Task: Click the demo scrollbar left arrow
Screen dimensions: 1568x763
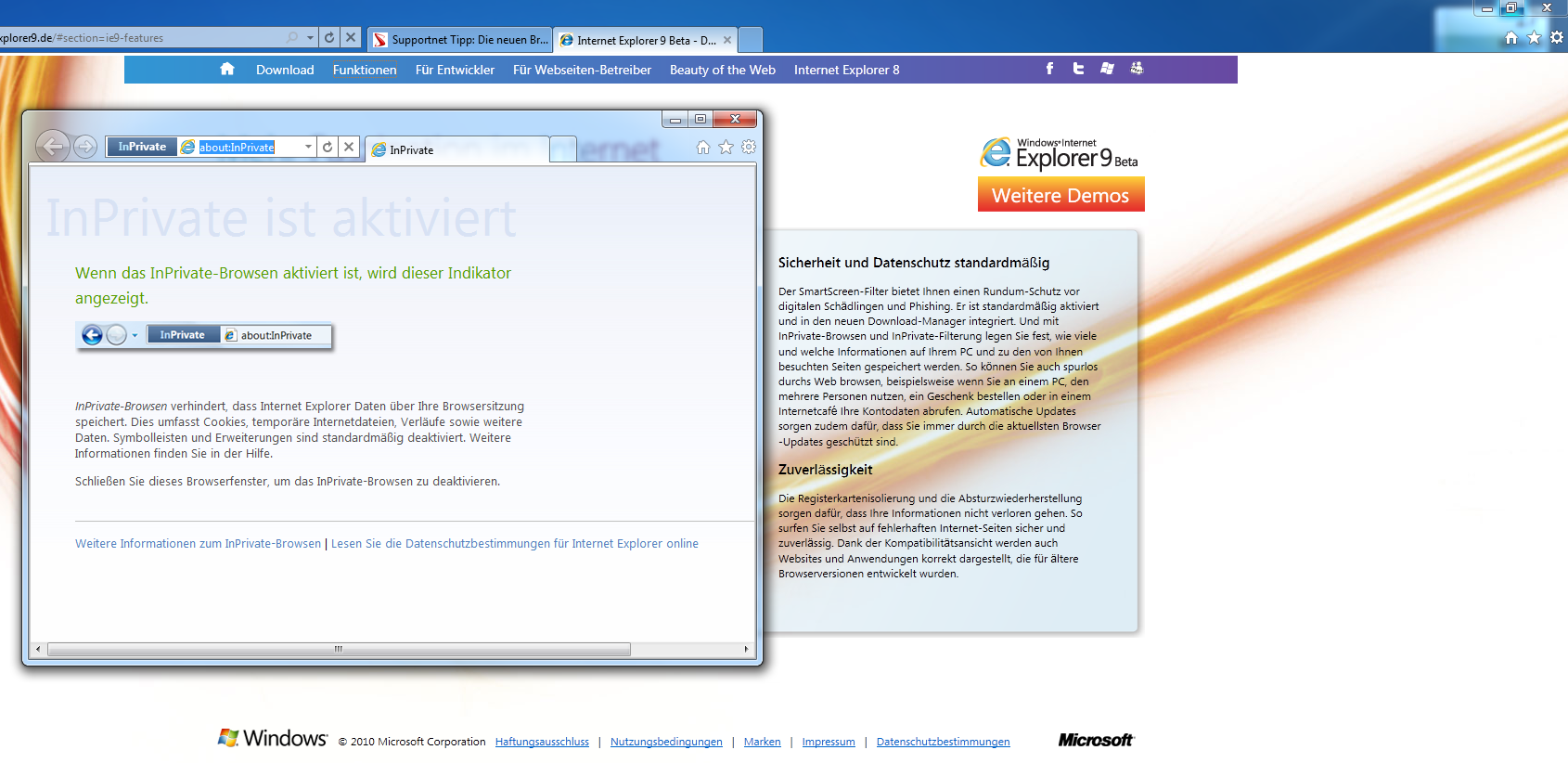Action: coord(37,649)
